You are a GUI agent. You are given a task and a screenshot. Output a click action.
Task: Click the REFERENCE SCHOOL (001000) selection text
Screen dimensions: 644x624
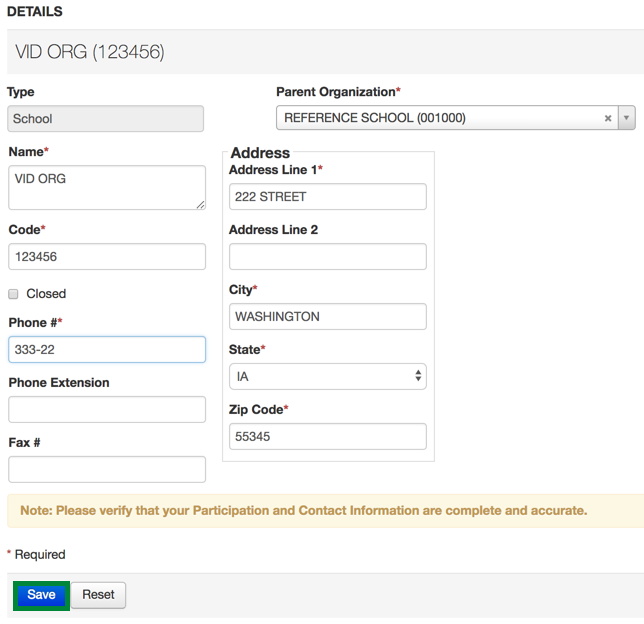click(375, 118)
